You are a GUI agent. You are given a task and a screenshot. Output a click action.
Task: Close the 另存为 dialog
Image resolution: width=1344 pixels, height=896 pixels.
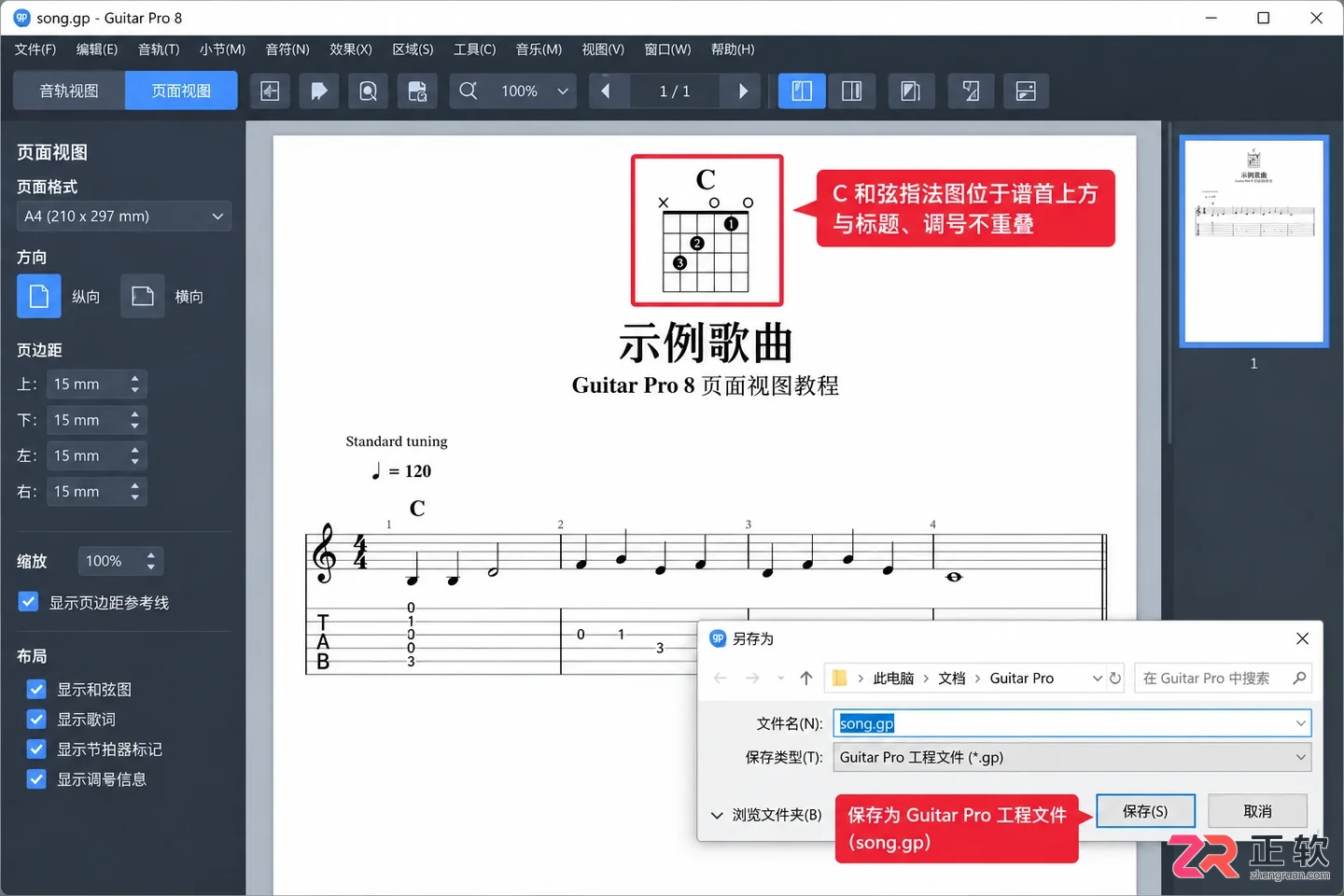pyautogui.click(x=1303, y=638)
